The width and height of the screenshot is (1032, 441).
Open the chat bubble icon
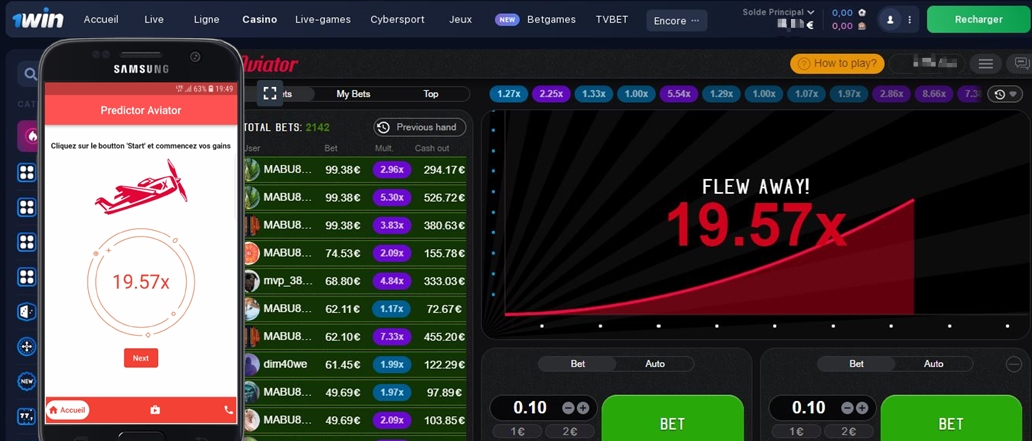[x=1021, y=64]
